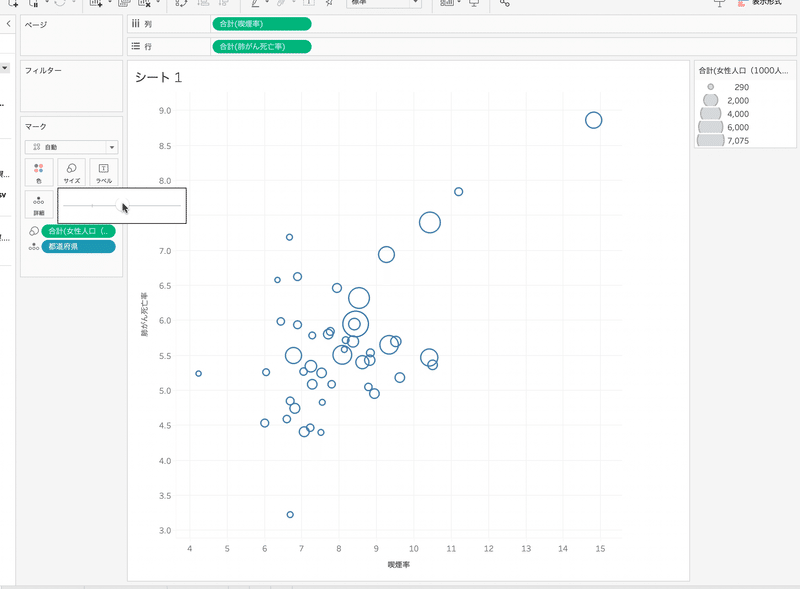800x589 pixels.
Task: Select the circle mark near smoking rate 15
Action: (593, 120)
